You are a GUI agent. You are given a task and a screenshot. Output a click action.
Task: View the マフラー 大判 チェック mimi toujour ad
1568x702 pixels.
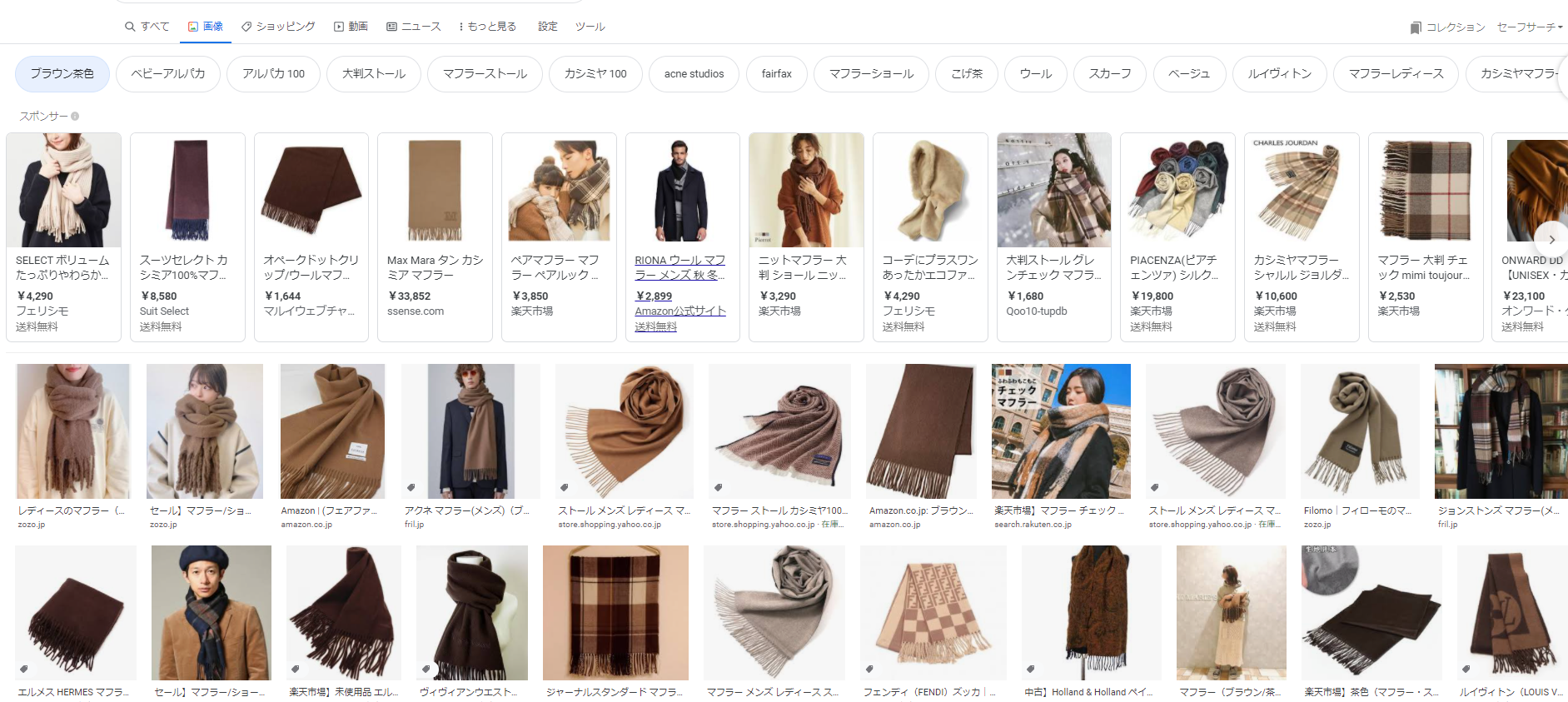pos(1426,236)
